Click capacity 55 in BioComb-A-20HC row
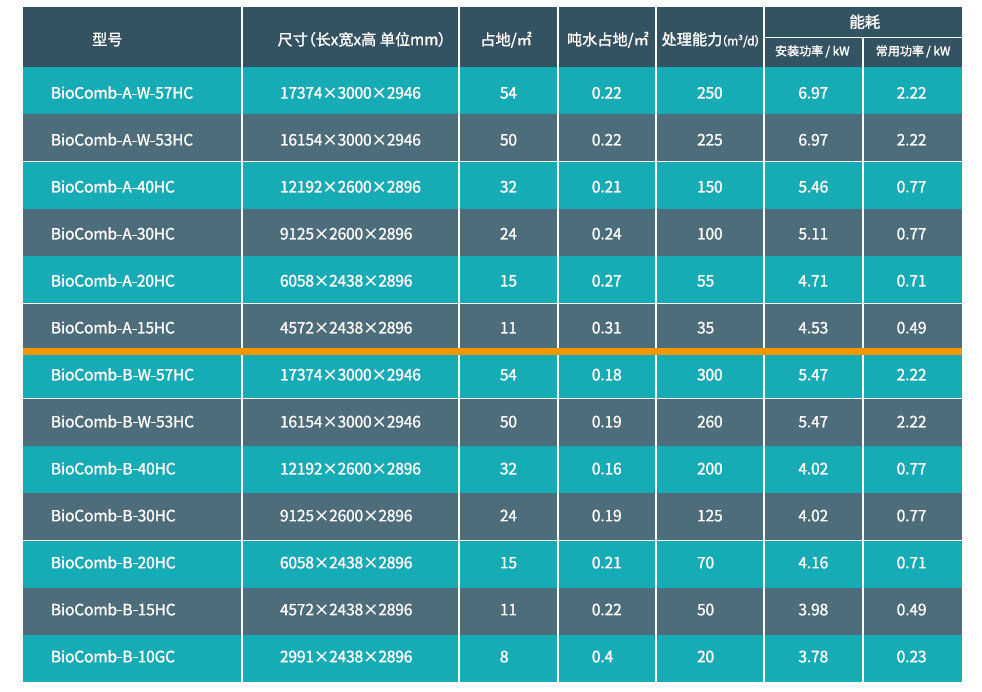Image resolution: width=982 pixels, height=692 pixels. pyautogui.click(x=705, y=281)
